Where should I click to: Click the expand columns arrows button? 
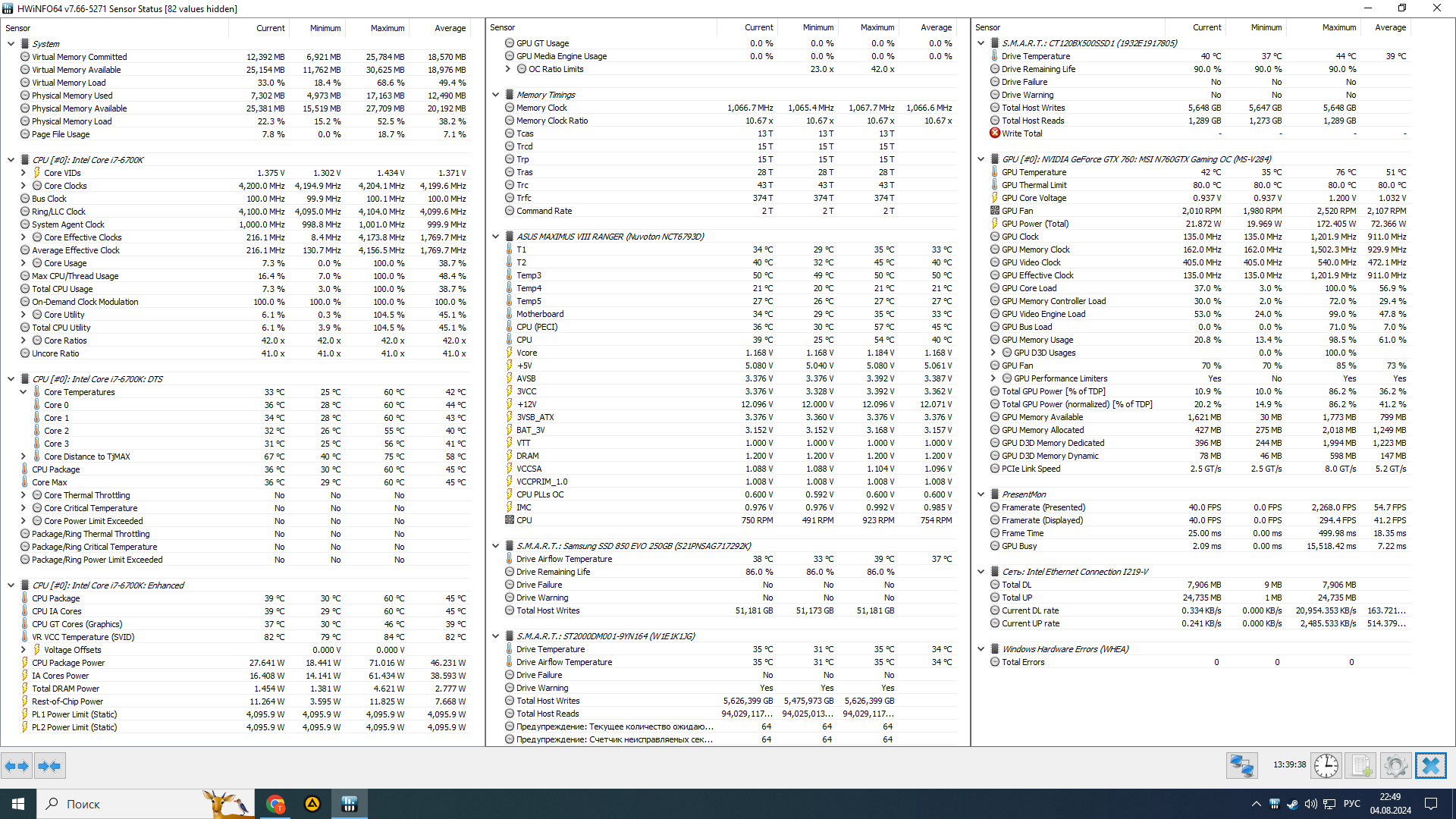tap(17, 766)
